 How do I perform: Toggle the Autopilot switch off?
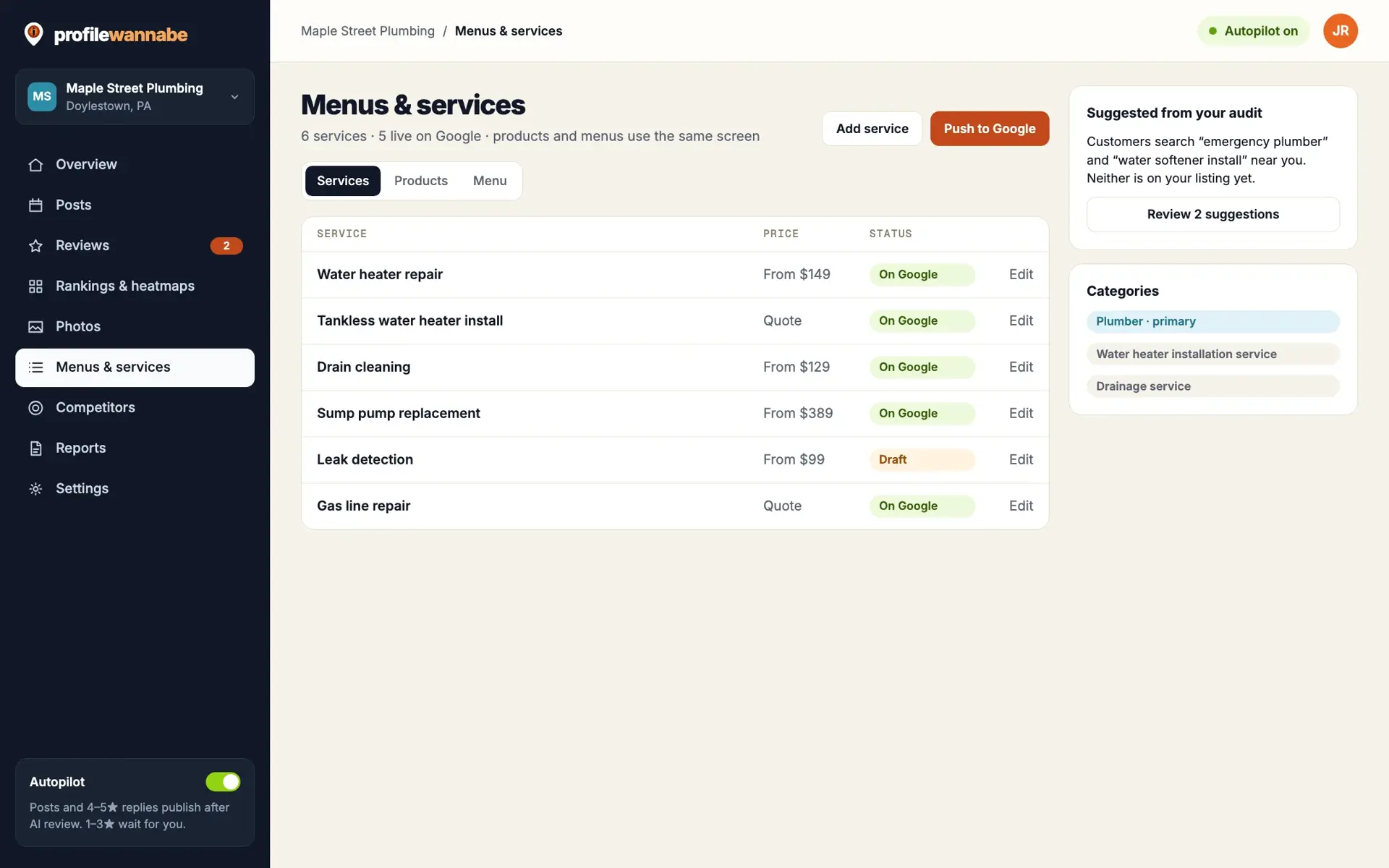pyautogui.click(x=223, y=782)
